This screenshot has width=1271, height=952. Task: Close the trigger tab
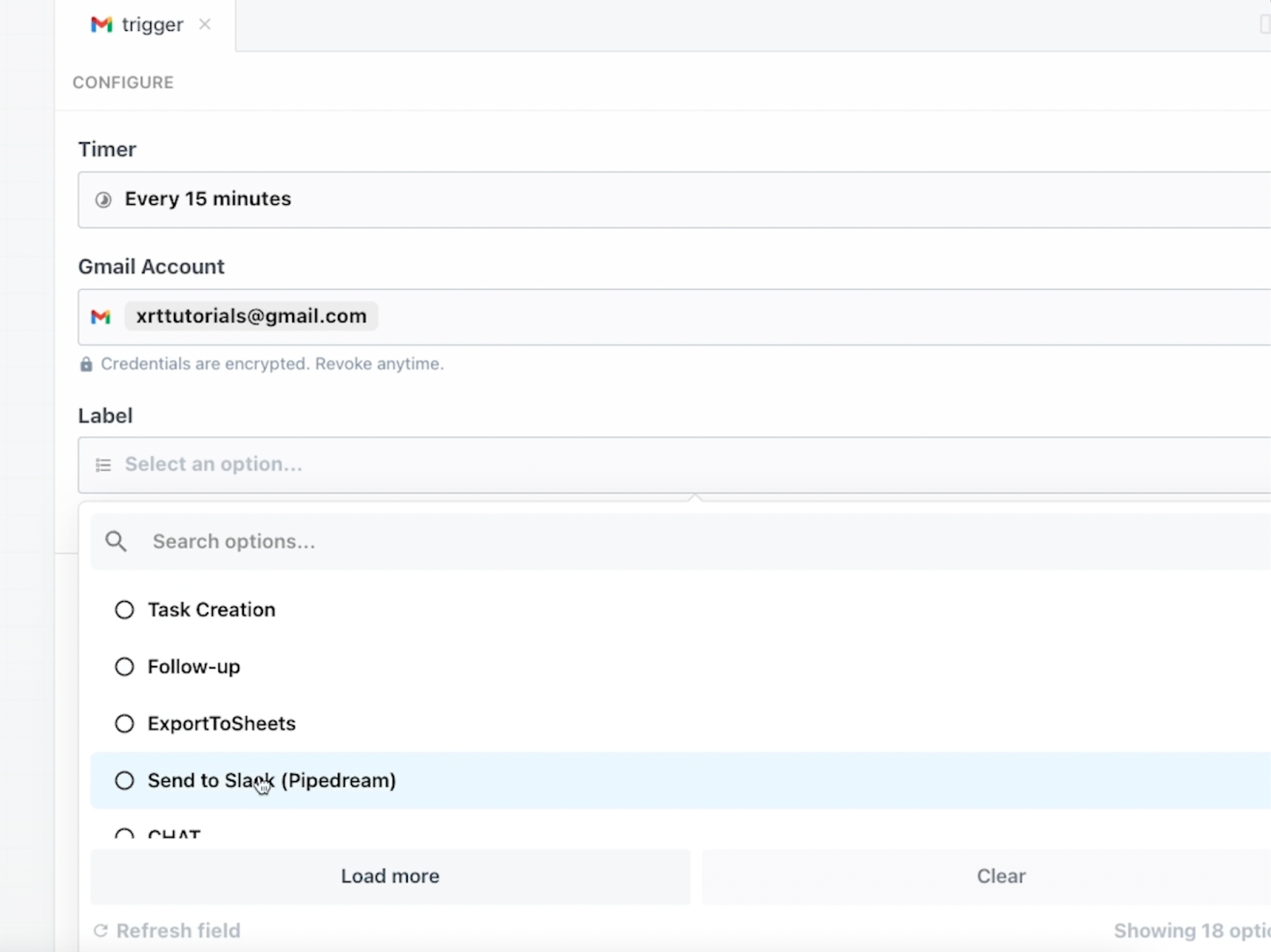tap(205, 25)
